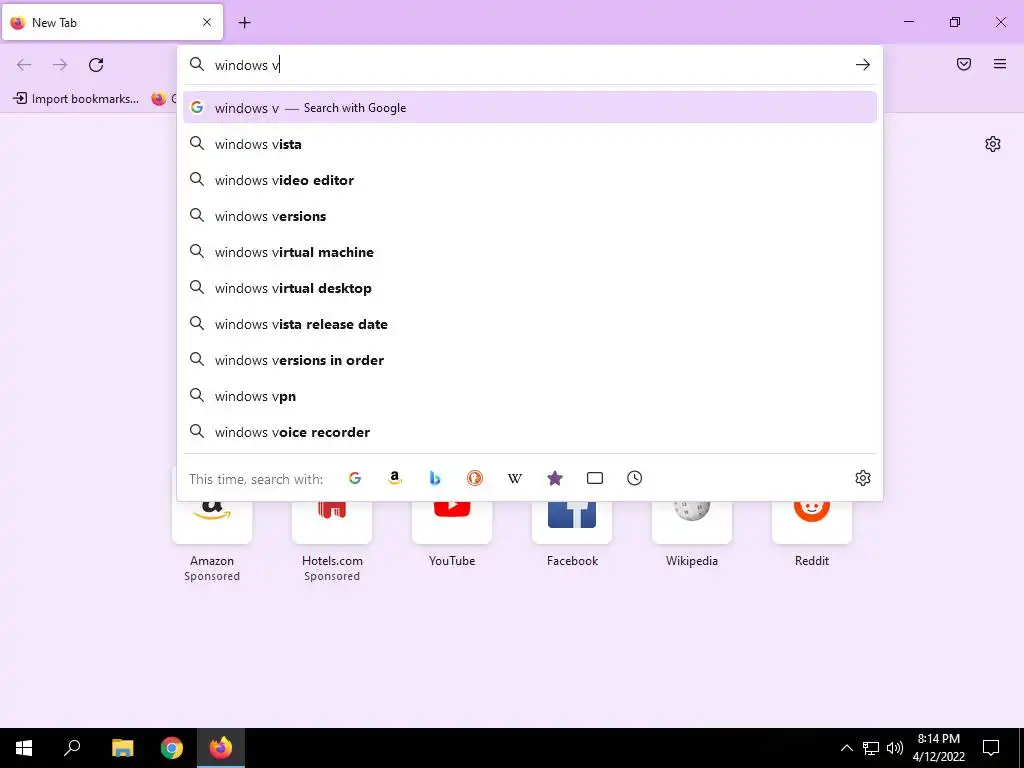The height and width of the screenshot is (768, 1024).
Task: Select the 'windows virtual machine' suggestion
Action: [x=530, y=251]
